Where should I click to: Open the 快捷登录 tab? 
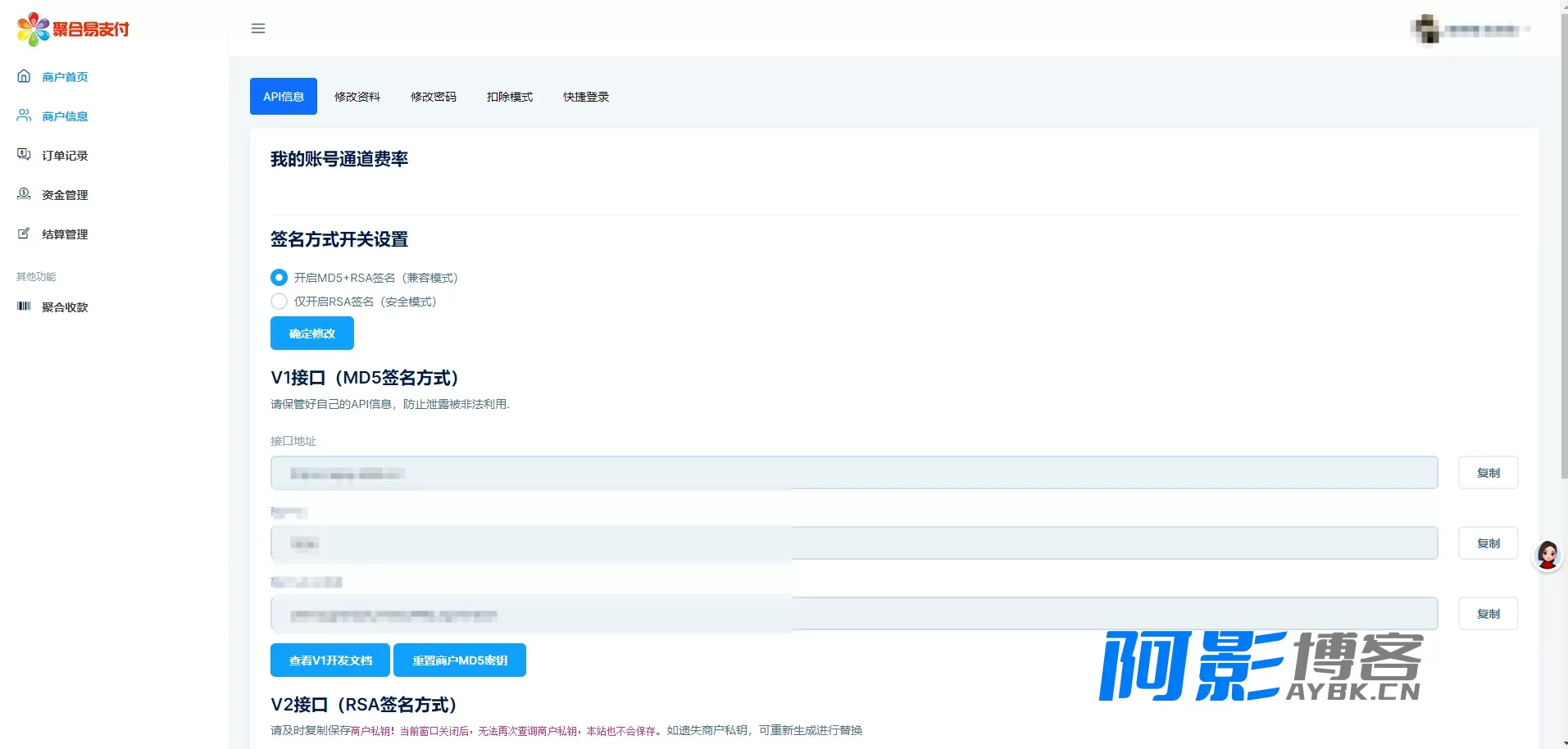586,97
